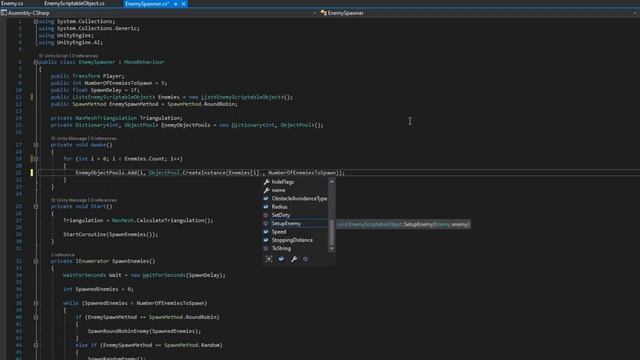
Task: Open the Assembly-CSharp project dropdown
Action: (314, 13)
